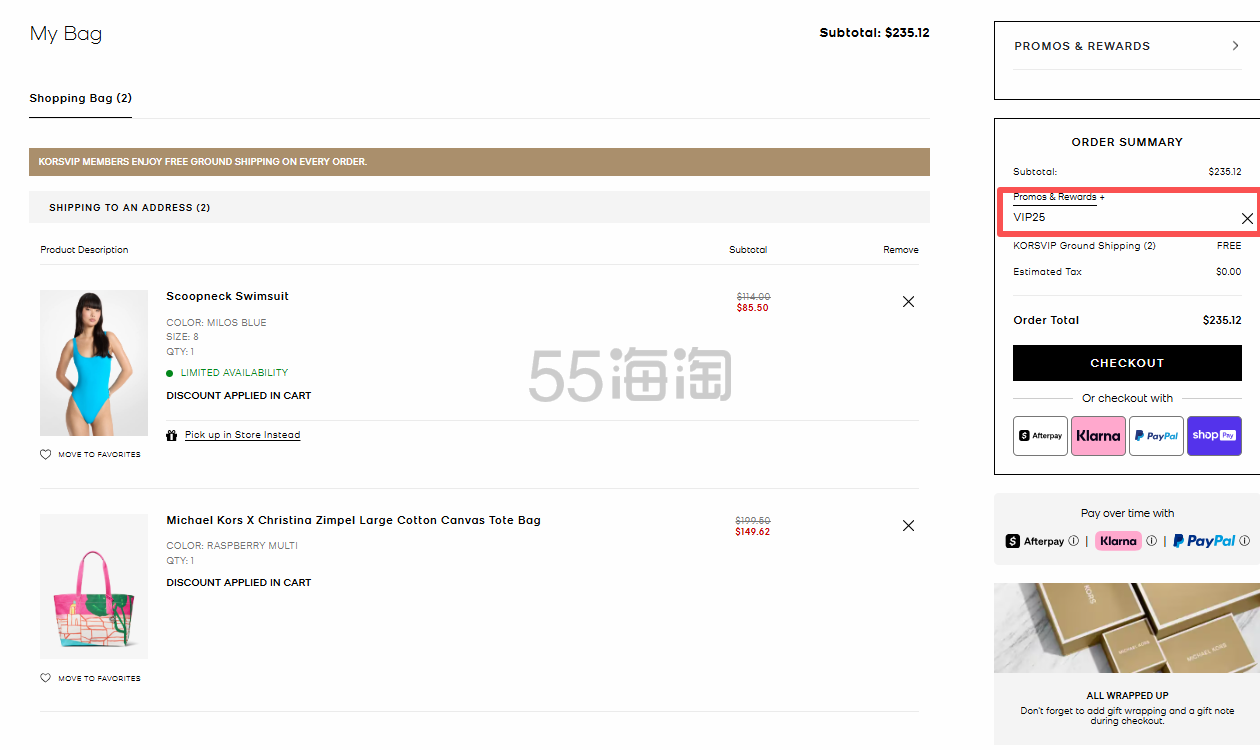Click the Afterpay logo in Pay over time
This screenshot has width=1260, height=750.
pos(1034,541)
